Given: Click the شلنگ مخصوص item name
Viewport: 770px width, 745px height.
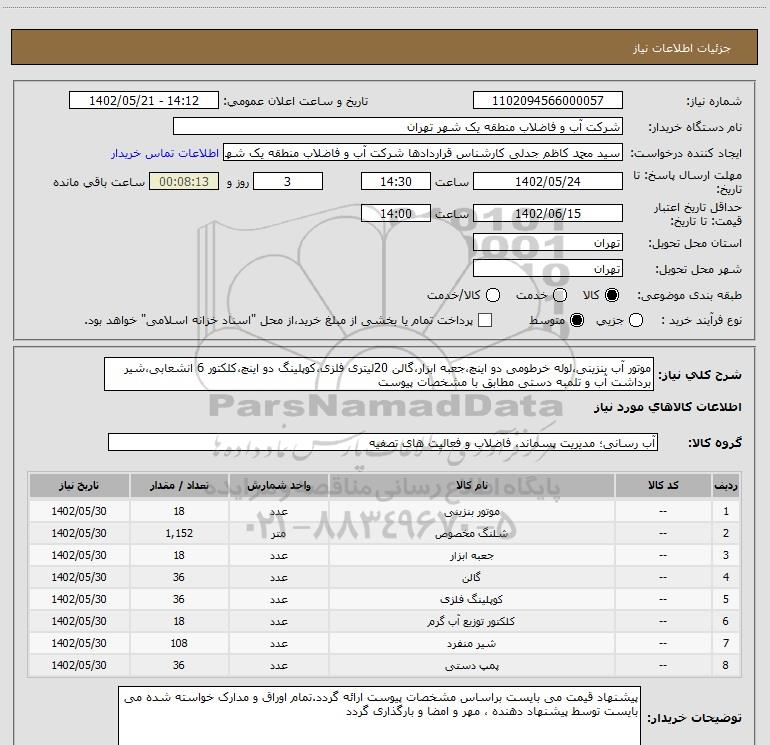Looking at the screenshot, I should click(471, 533).
